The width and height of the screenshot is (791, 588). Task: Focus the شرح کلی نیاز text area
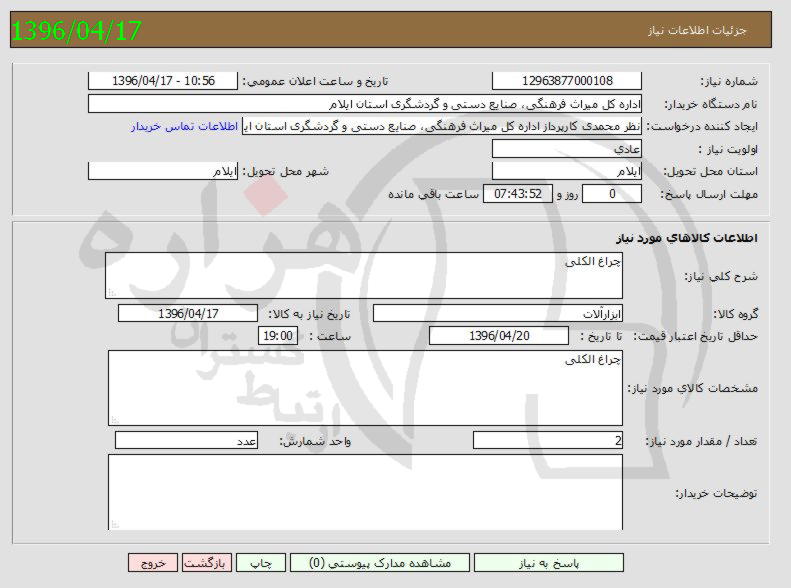pos(364,275)
